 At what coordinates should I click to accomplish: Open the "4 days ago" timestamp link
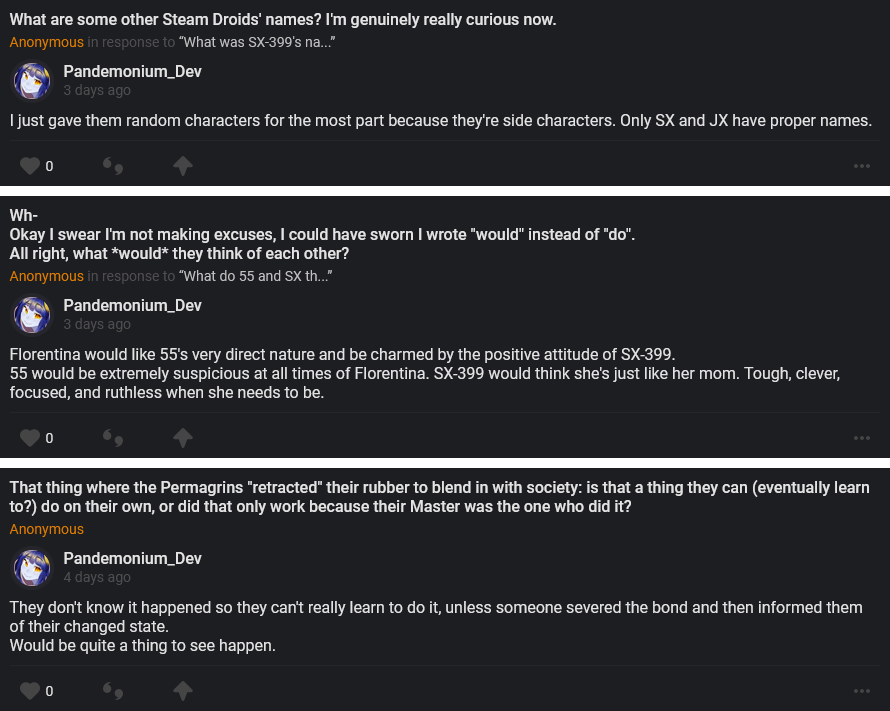(97, 577)
